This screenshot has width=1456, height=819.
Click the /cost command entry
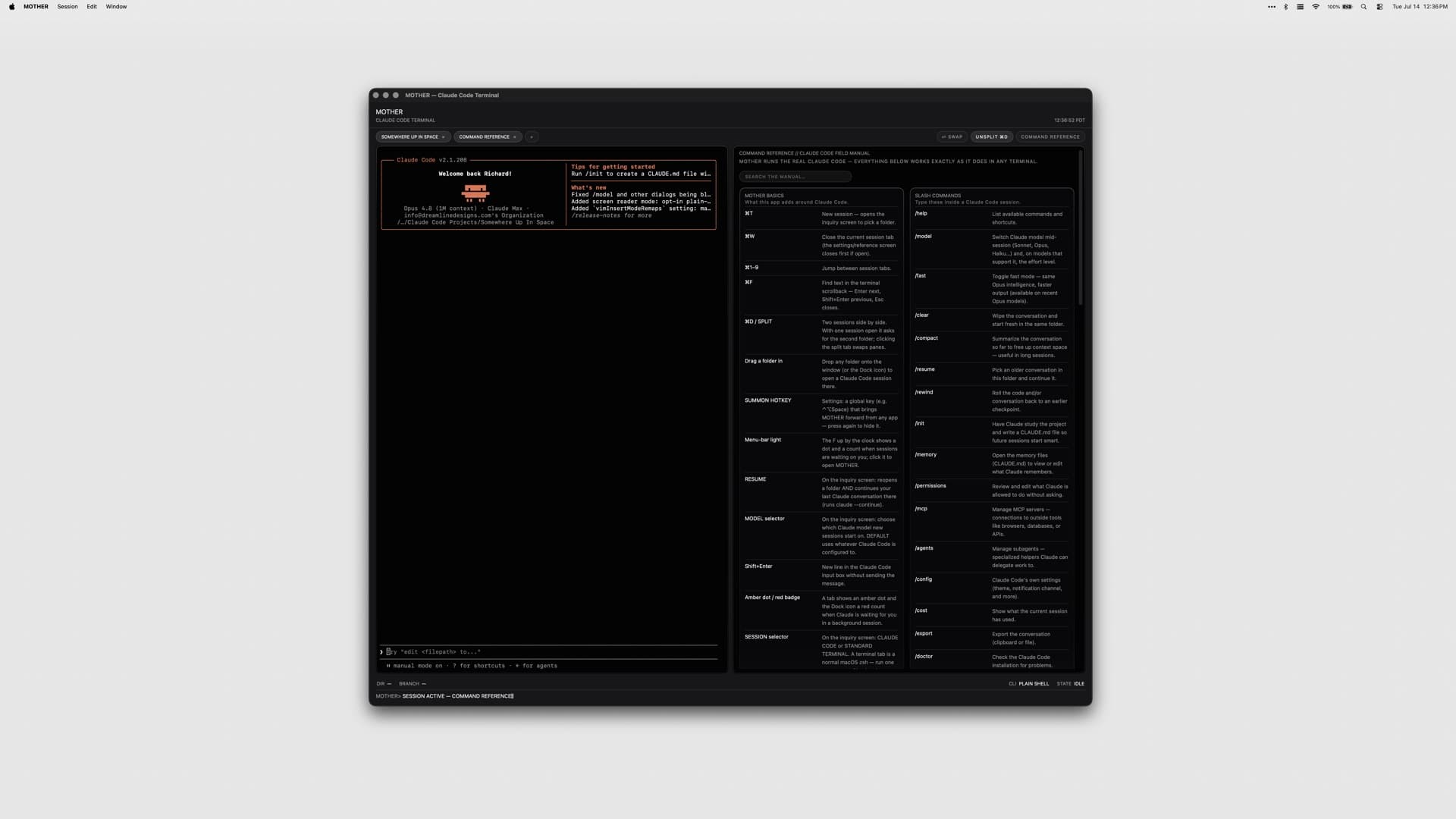pos(991,615)
